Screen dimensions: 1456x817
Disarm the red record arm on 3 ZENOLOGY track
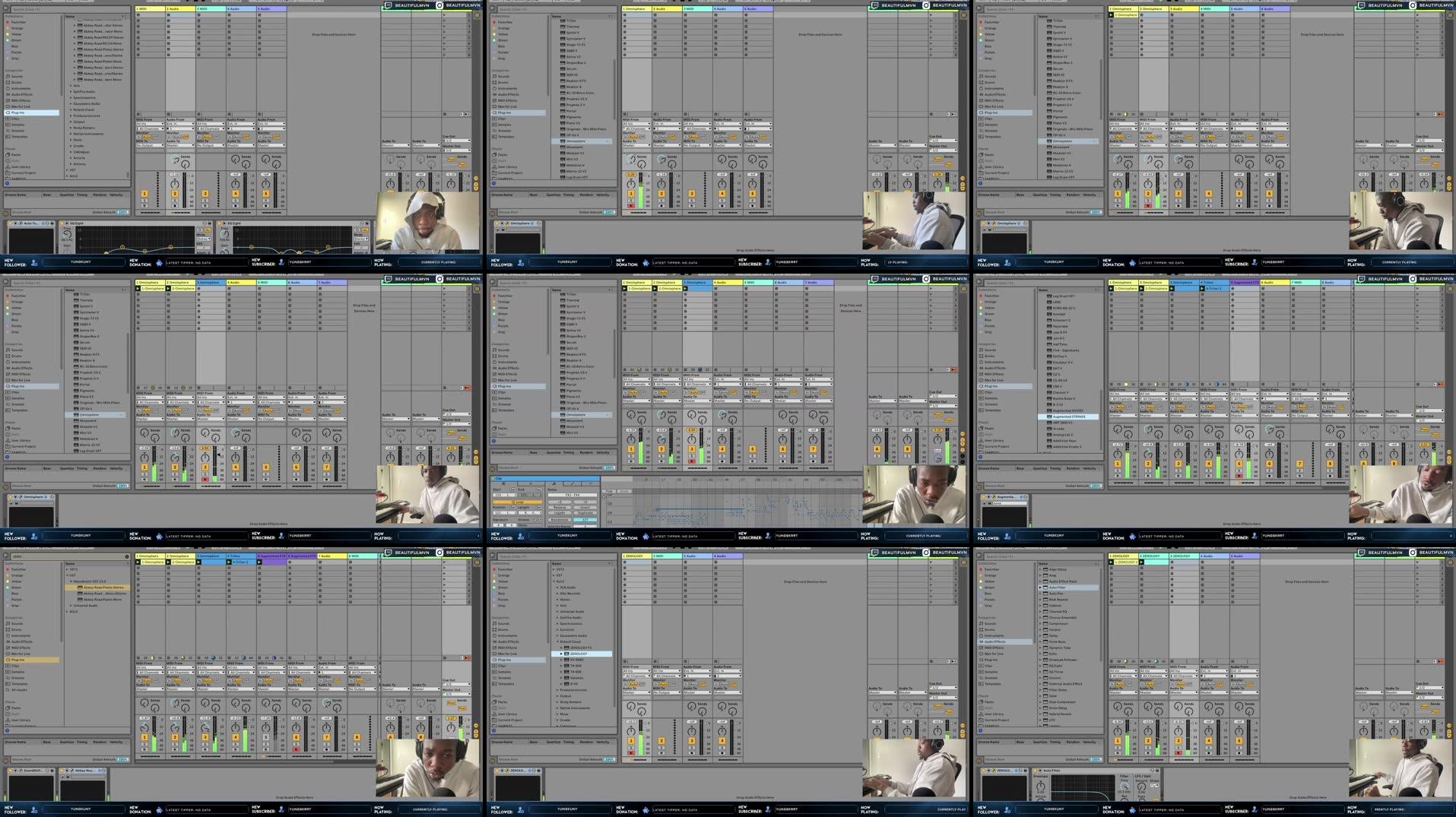(x=1178, y=752)
